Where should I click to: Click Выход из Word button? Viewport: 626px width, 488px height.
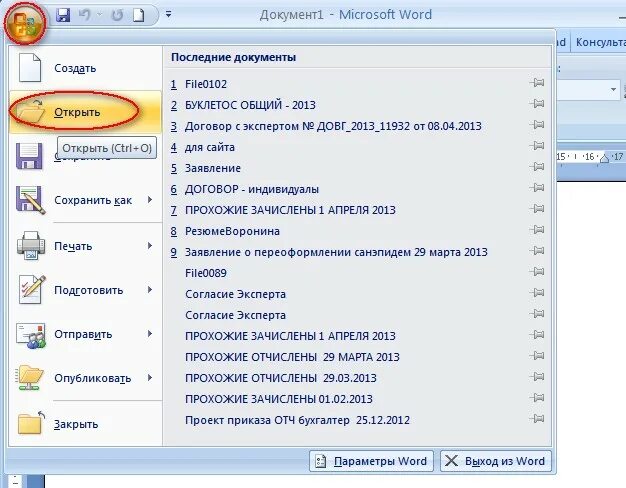(495, 461)
